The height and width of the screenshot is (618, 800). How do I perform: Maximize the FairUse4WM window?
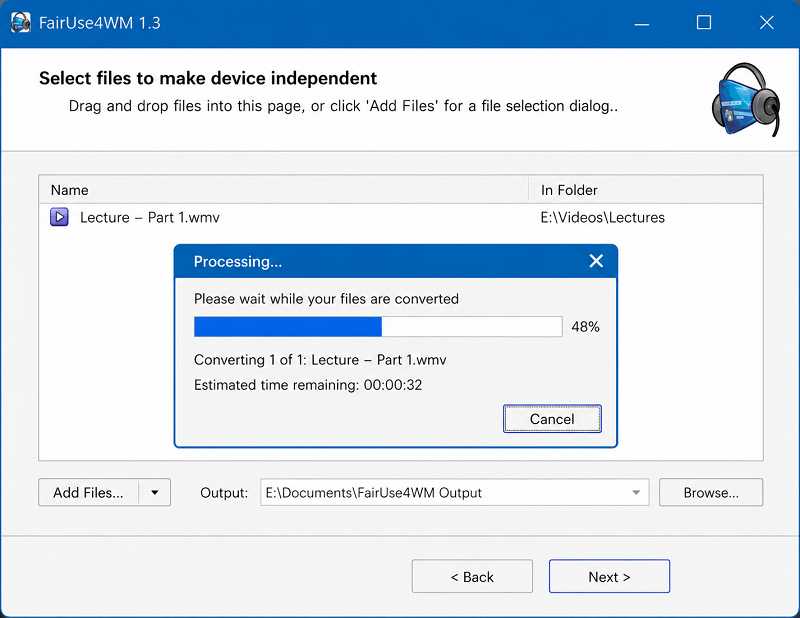pos(704,23)
